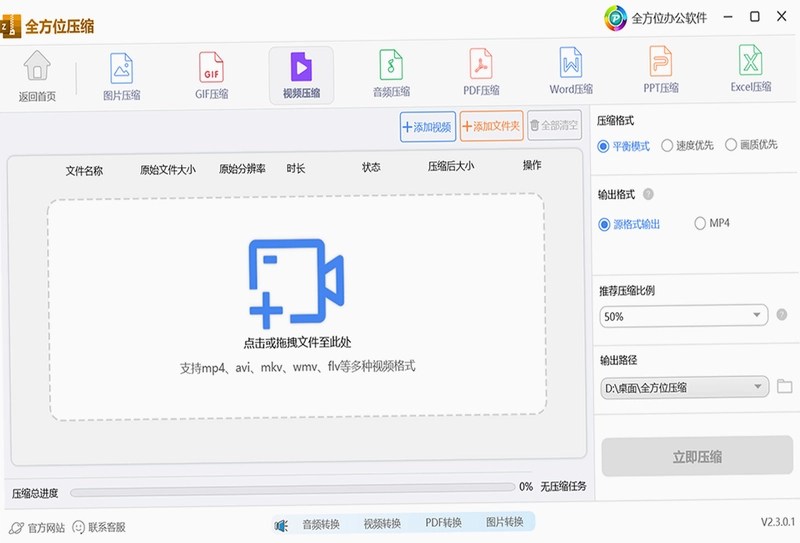800x543 pixels.
Task: Click 时长 column header
Action: click(x=295, y=168)
